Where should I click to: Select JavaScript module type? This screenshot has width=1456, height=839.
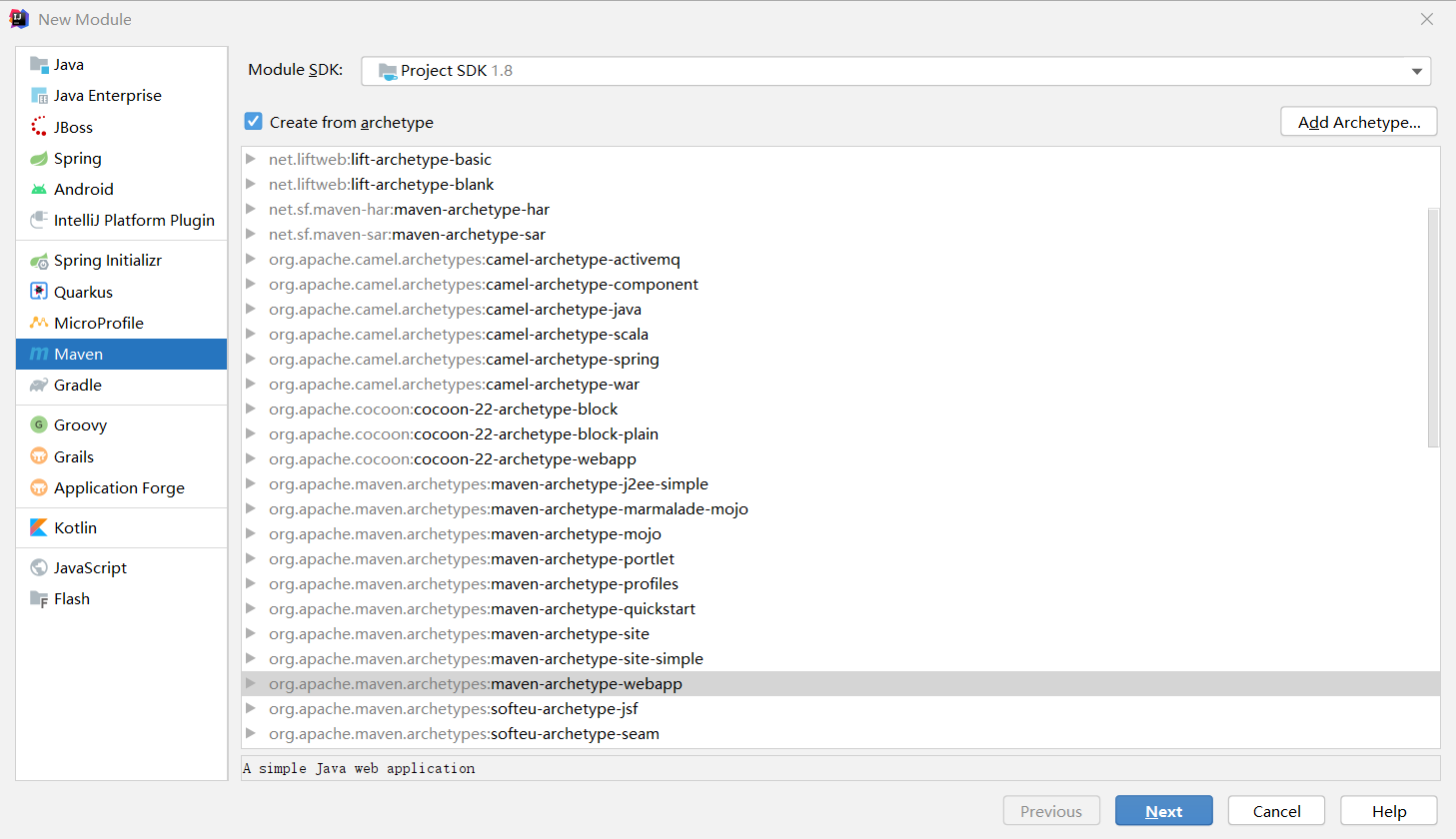(x=122, y=567)
